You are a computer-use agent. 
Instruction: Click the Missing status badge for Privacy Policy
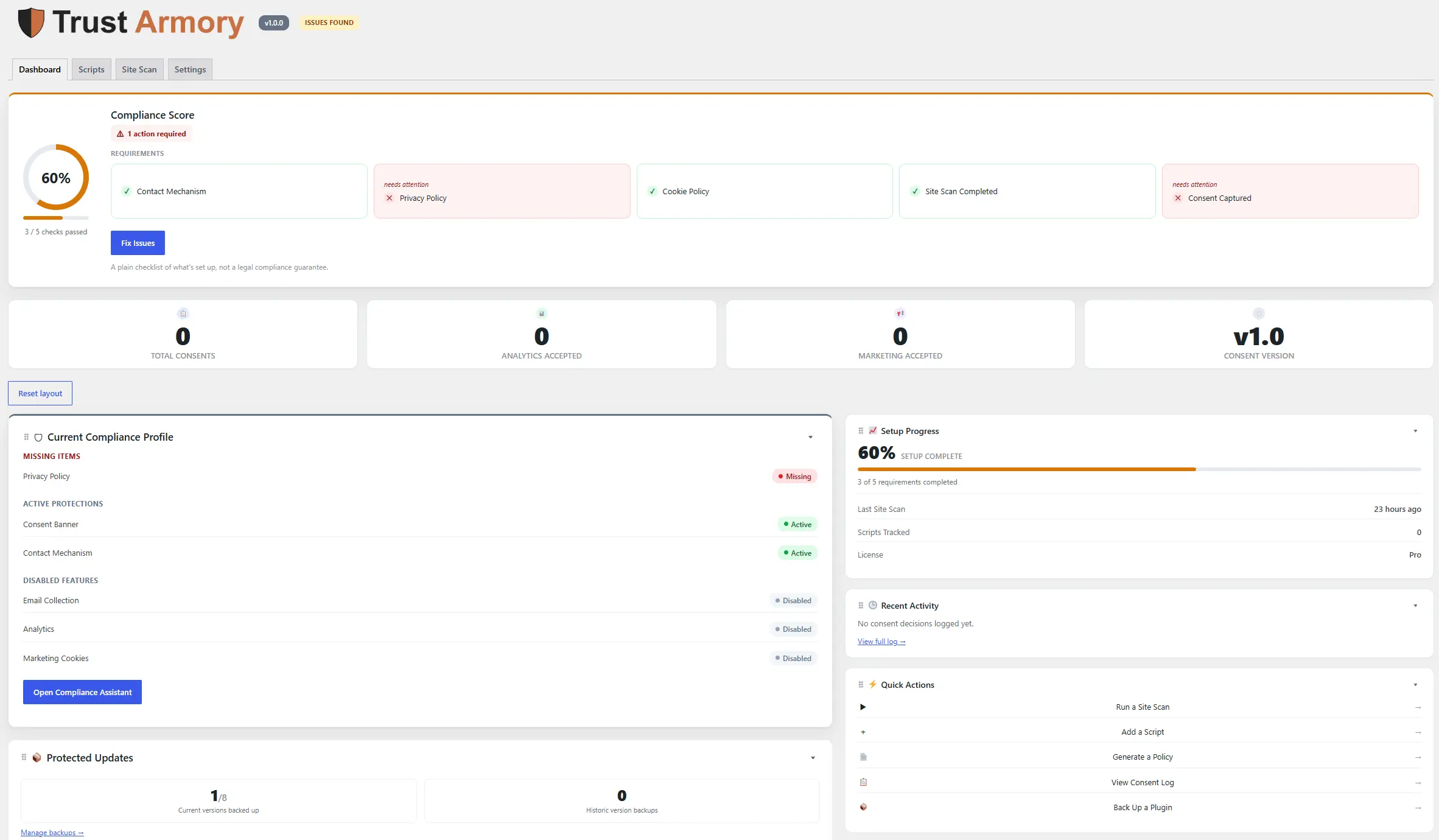[794, 476]
